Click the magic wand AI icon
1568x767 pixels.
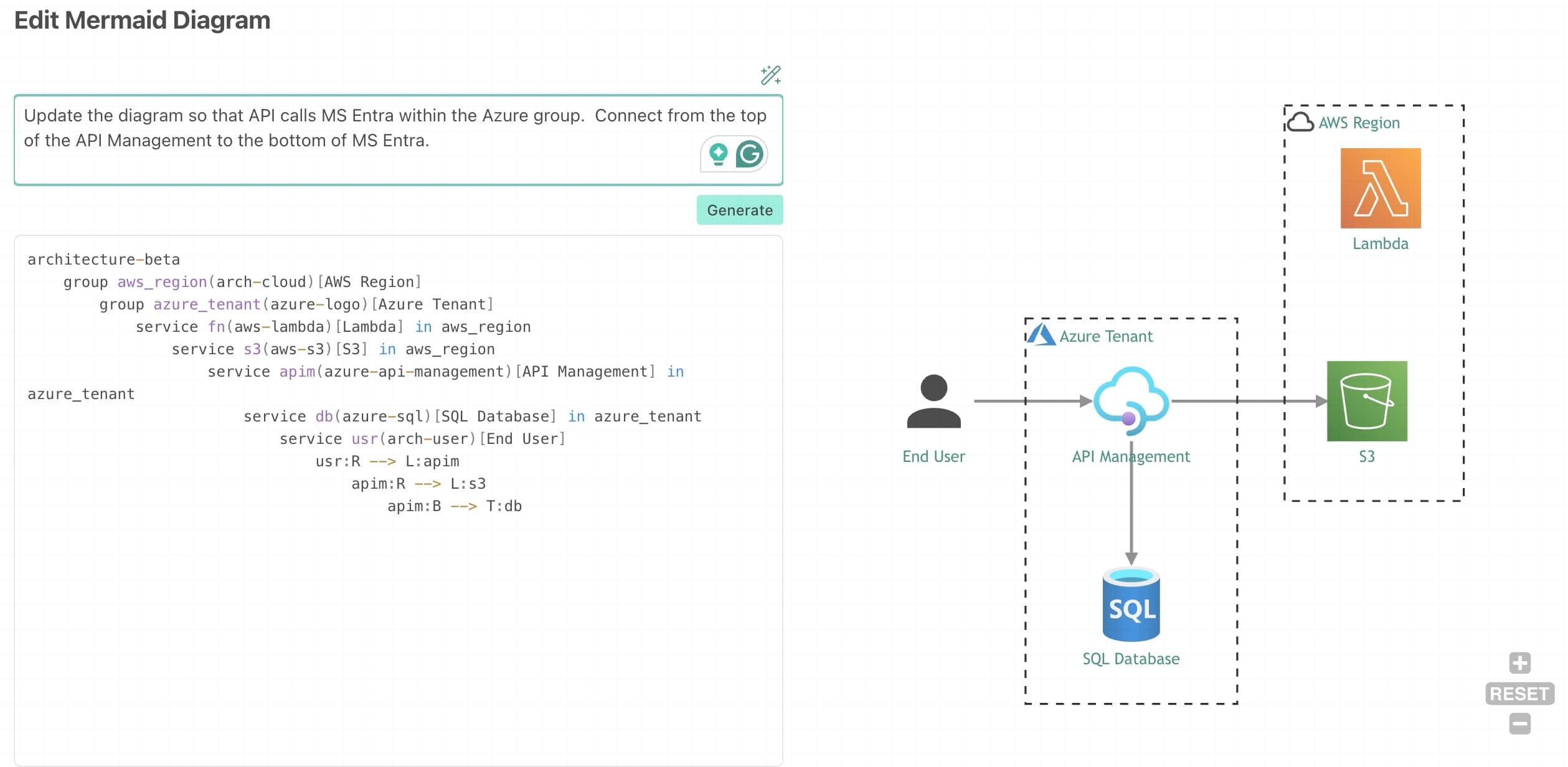click(x=770, y=75)
